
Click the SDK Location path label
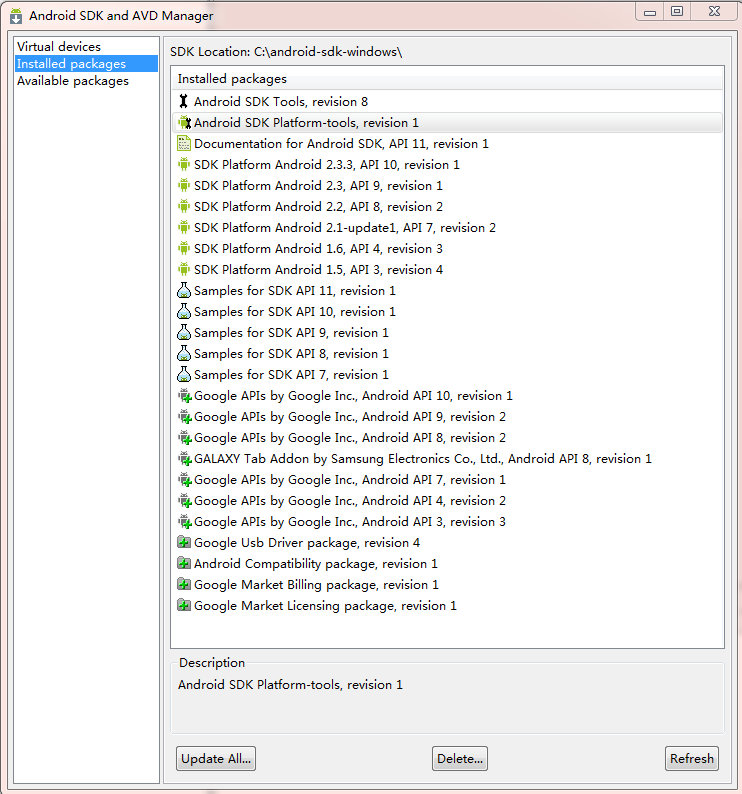tap(286, 52)
